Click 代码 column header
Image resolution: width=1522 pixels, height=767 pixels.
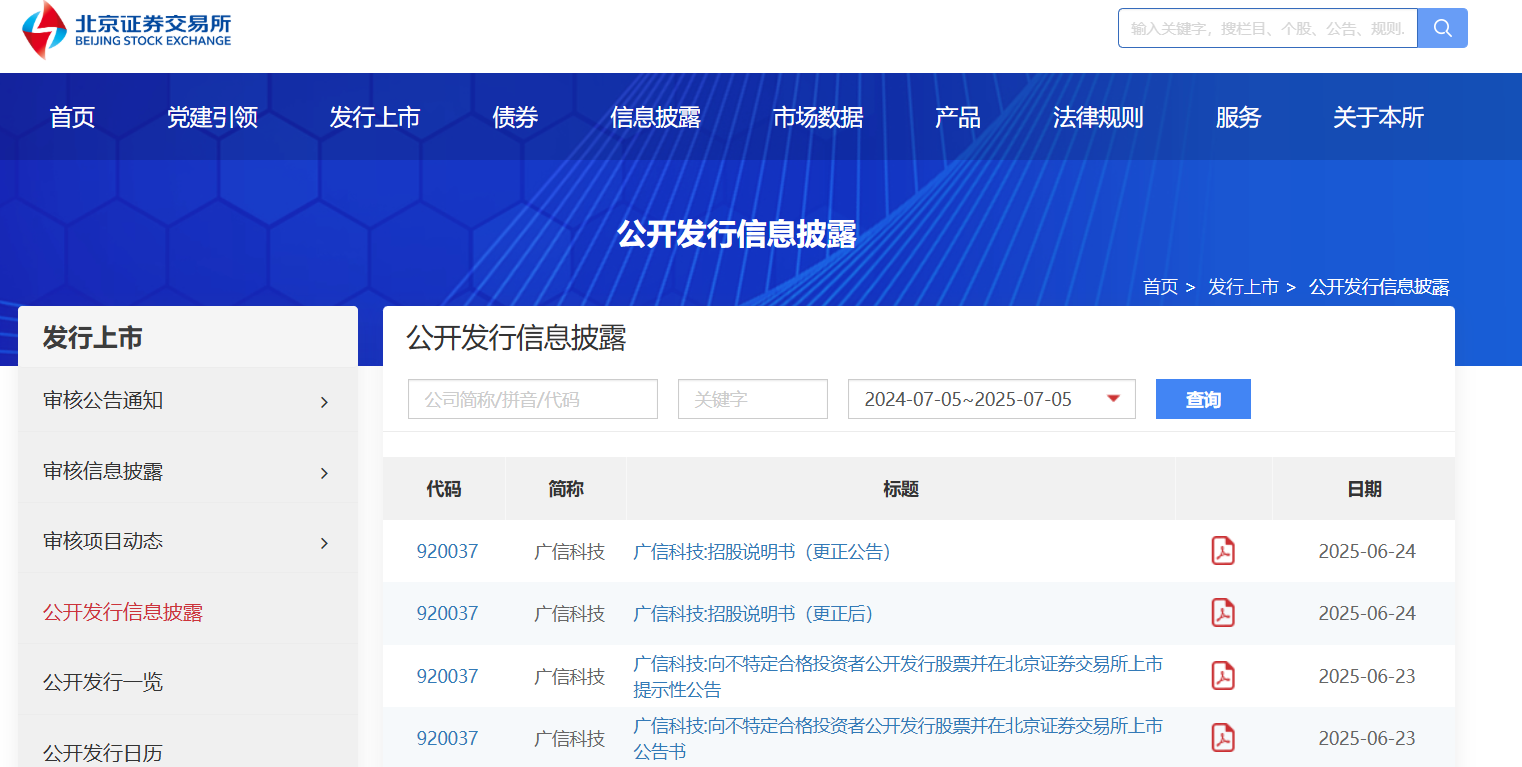pyautogui.click(x=444, y=489)
